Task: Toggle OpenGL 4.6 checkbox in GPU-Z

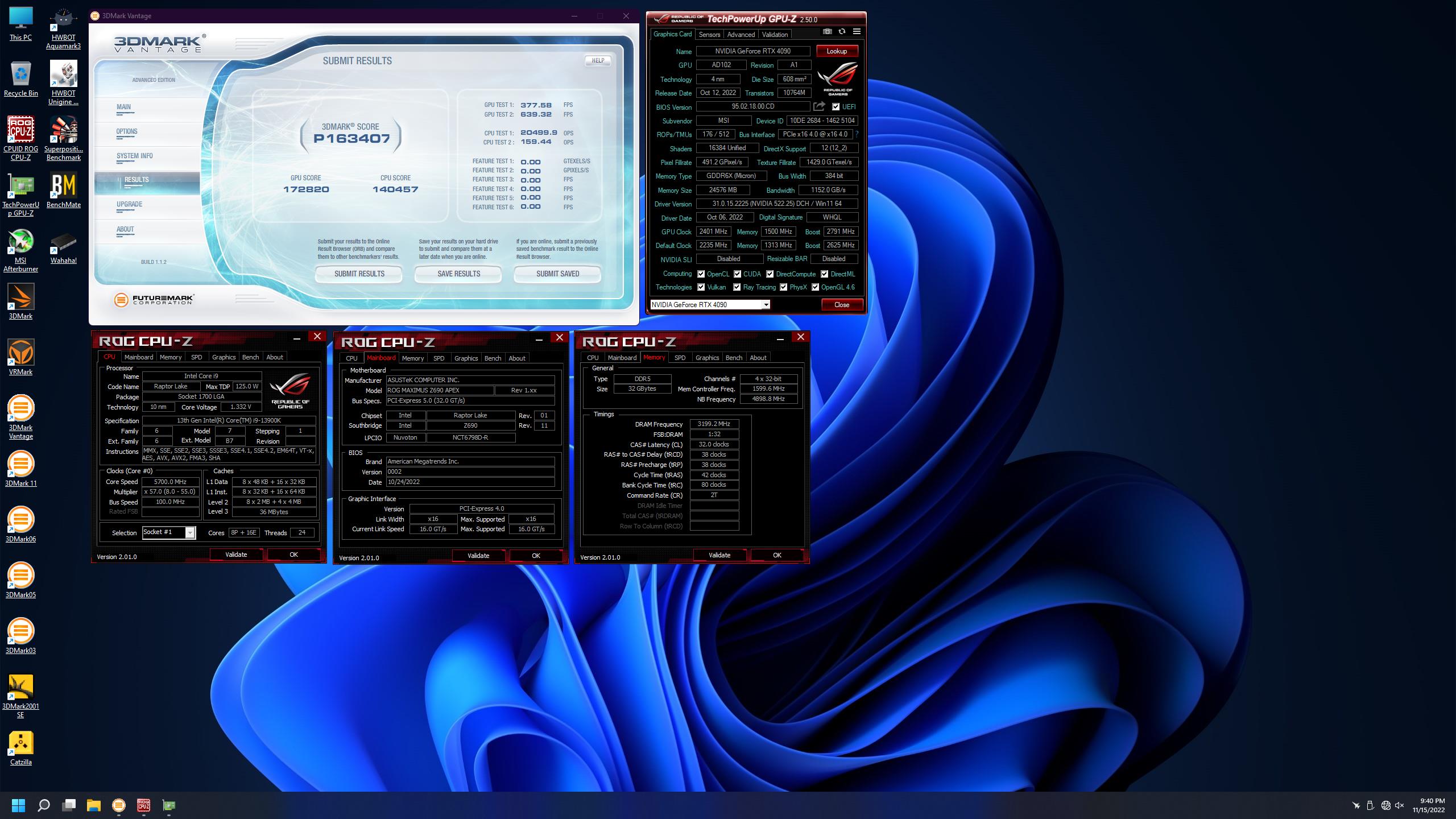Action: click(x=815, y=287)
